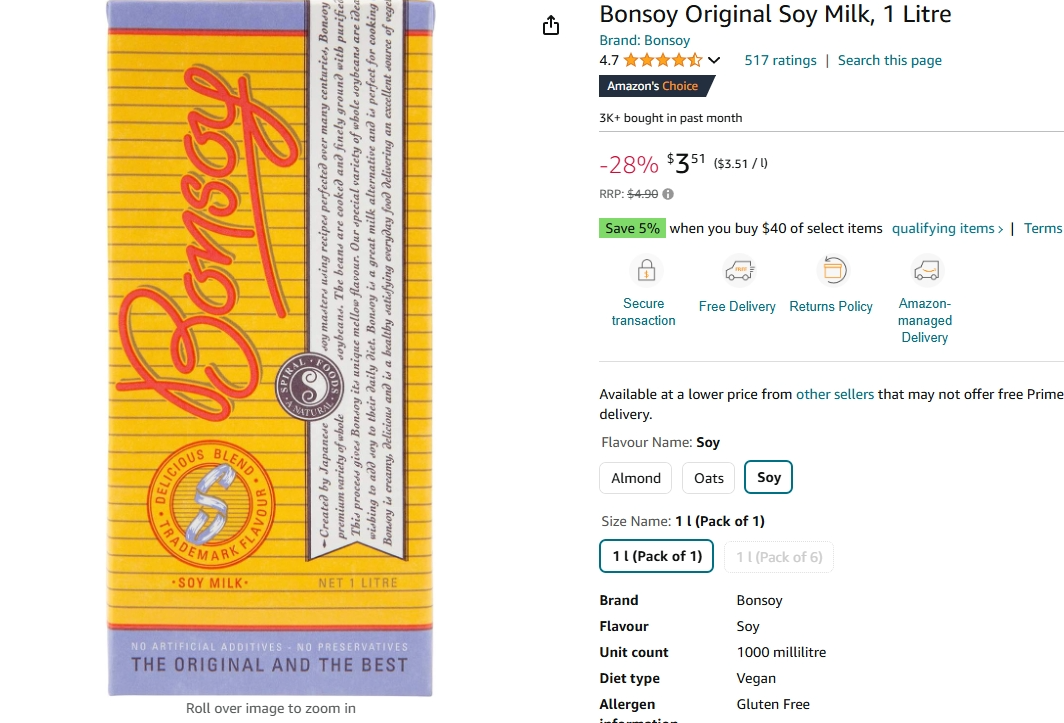
Task: Open the other sellers link
Action: tap(835, 394)
